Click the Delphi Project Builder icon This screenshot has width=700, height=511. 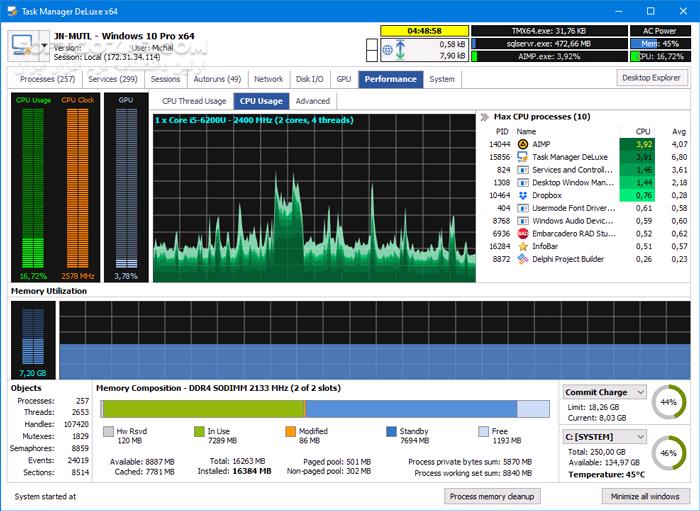coord(522,259)
